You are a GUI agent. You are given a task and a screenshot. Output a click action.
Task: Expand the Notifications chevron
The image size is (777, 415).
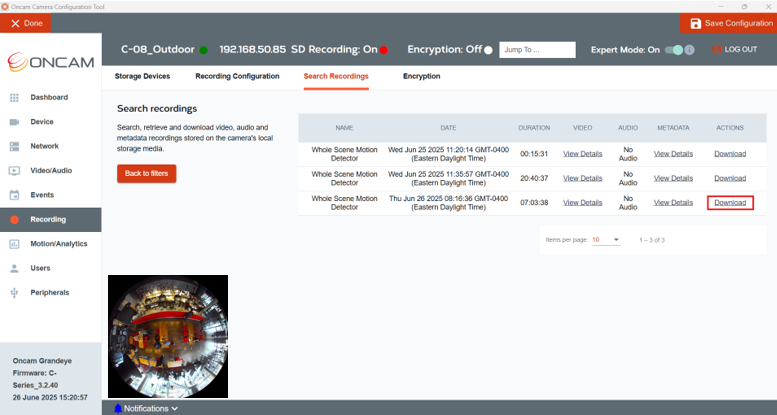[174, 409]
